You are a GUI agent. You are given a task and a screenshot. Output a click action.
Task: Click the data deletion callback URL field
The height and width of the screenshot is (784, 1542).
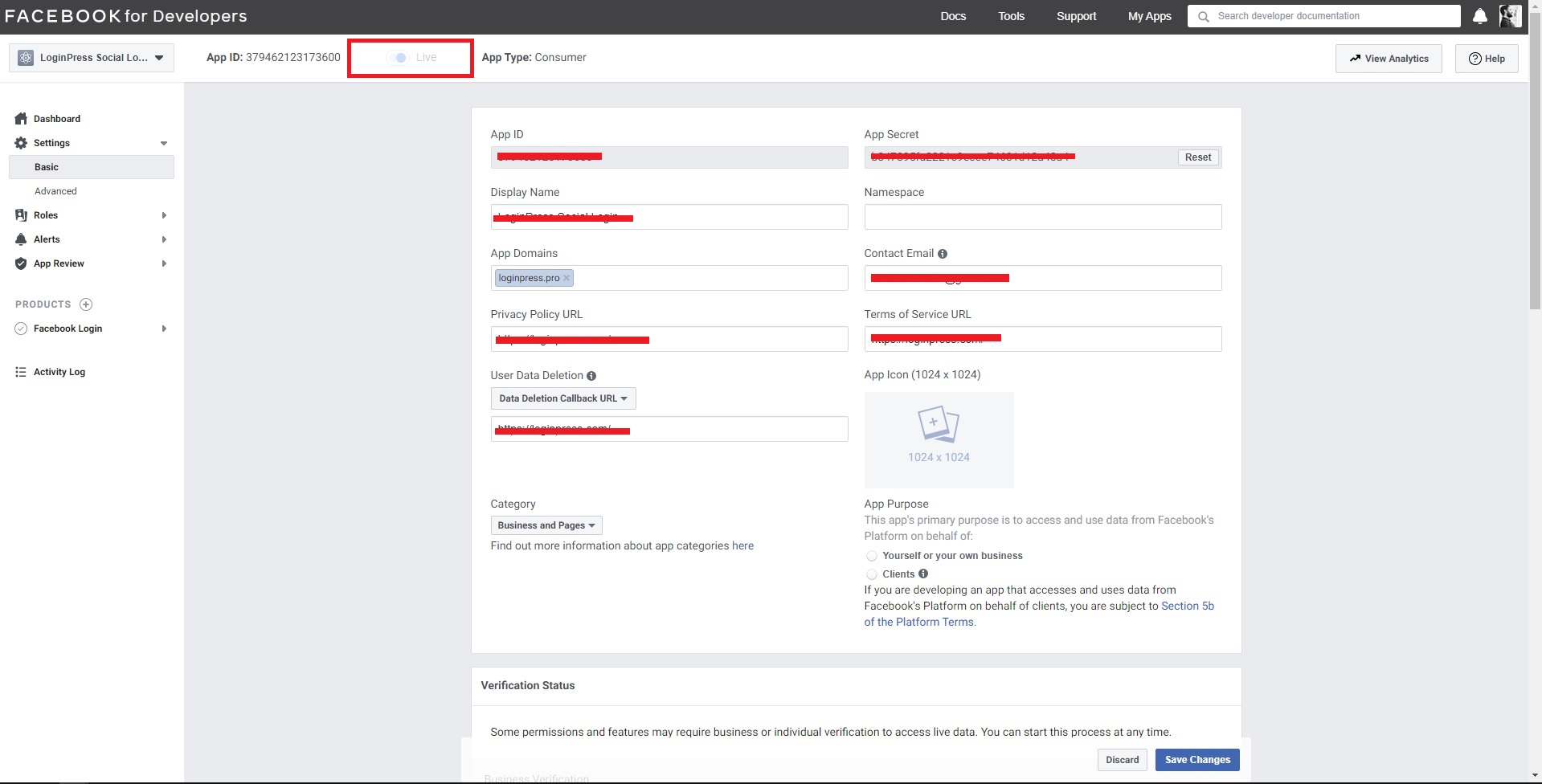669,429
